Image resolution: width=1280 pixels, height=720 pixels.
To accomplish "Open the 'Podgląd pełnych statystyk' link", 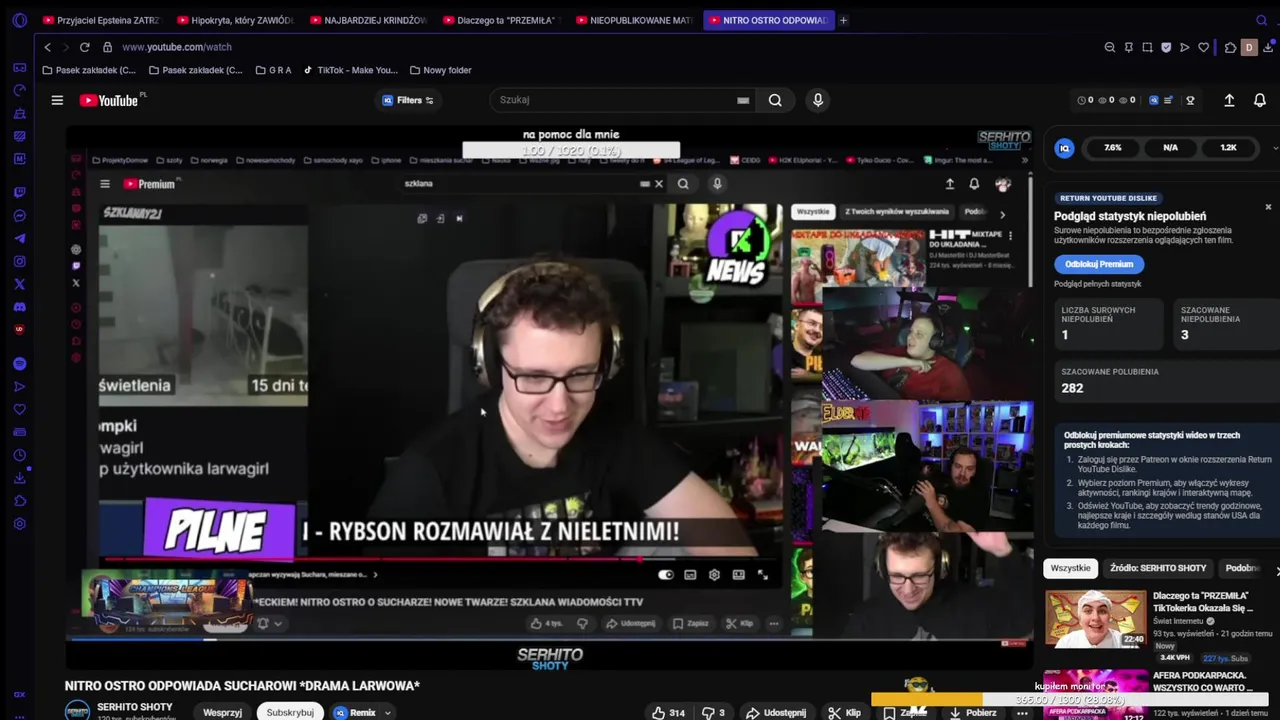I will (1097, 284).
